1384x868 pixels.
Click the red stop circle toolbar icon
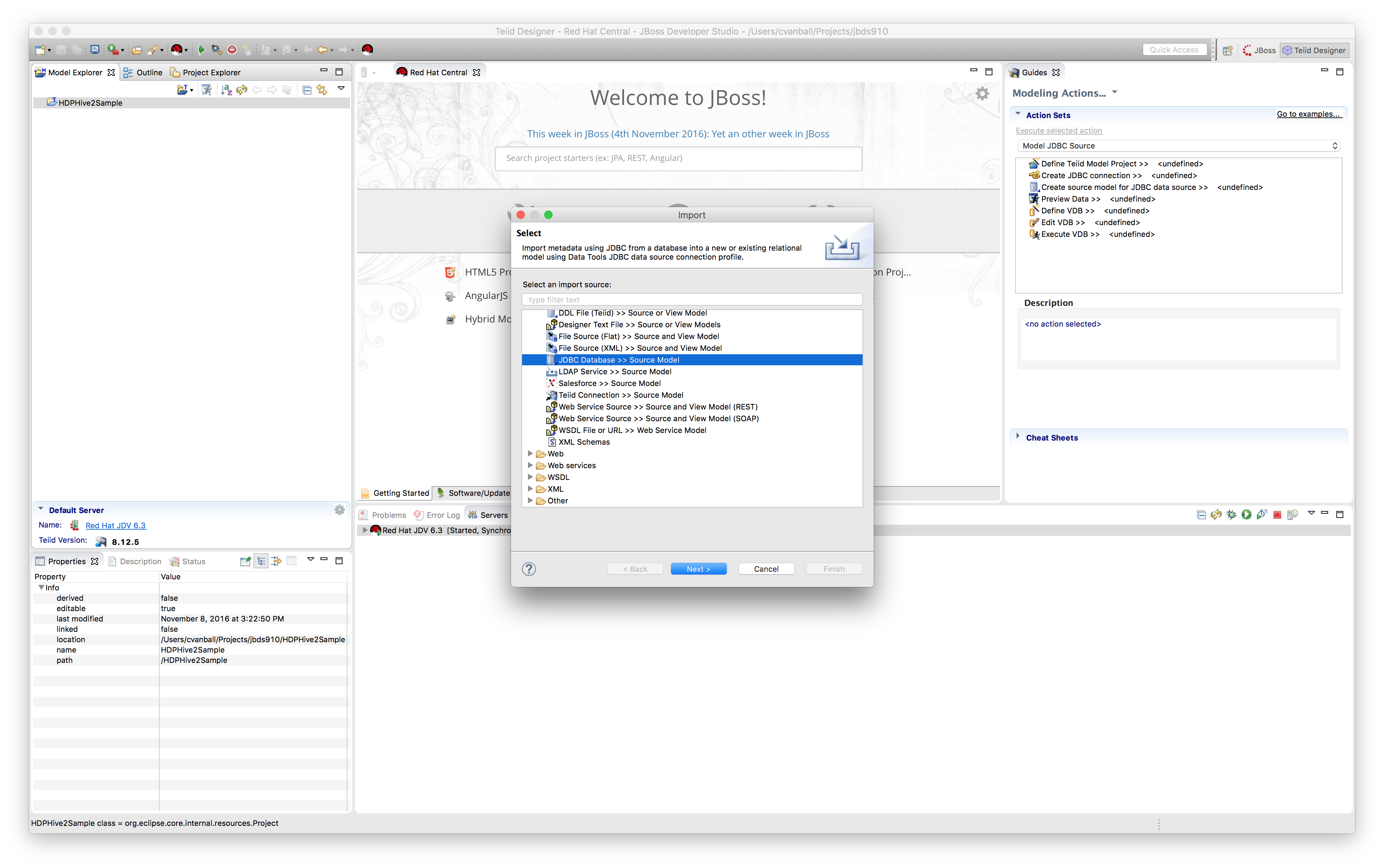click(232, 50)
